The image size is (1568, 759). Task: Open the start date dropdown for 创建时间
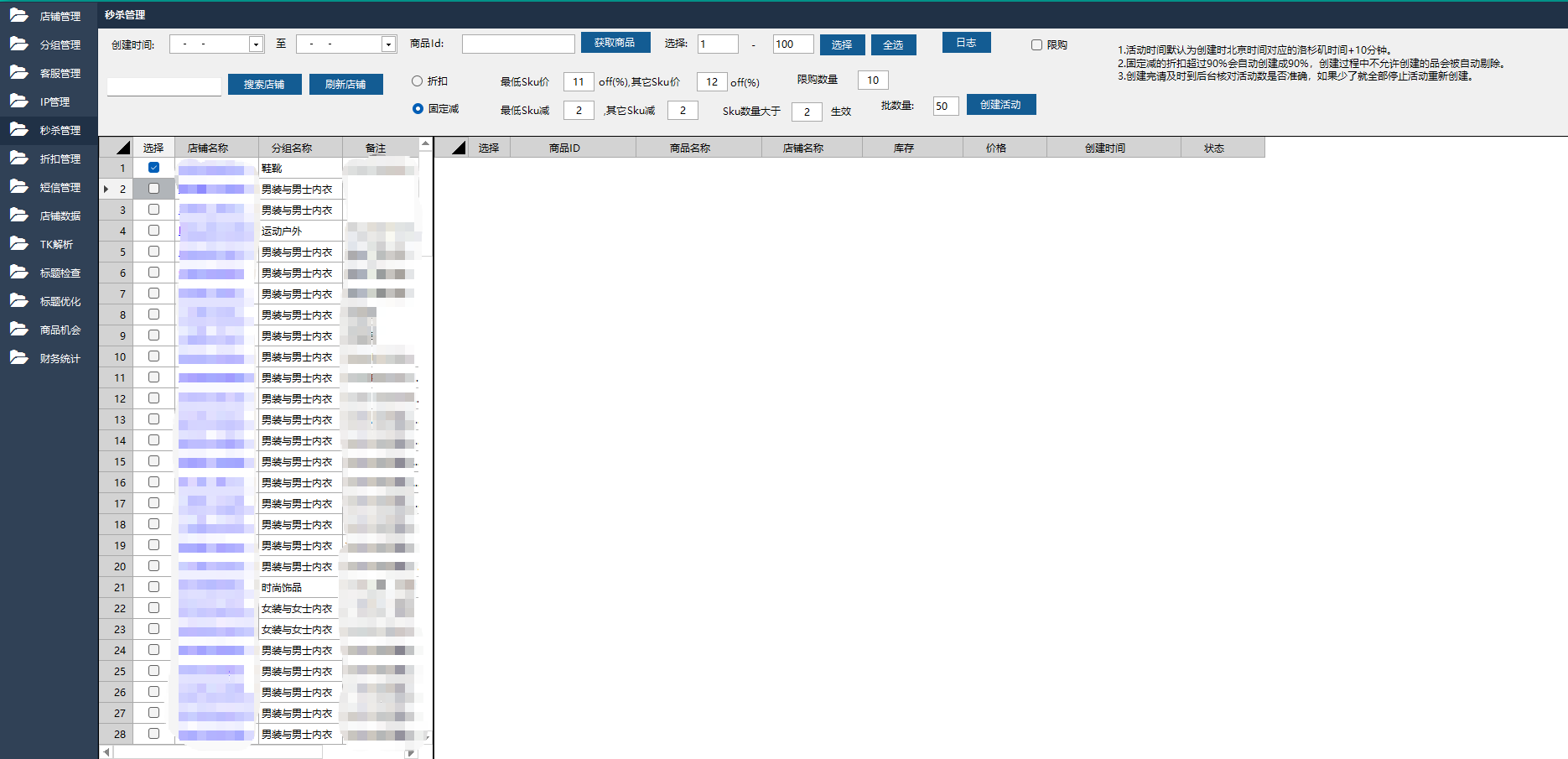click(256, 44)
